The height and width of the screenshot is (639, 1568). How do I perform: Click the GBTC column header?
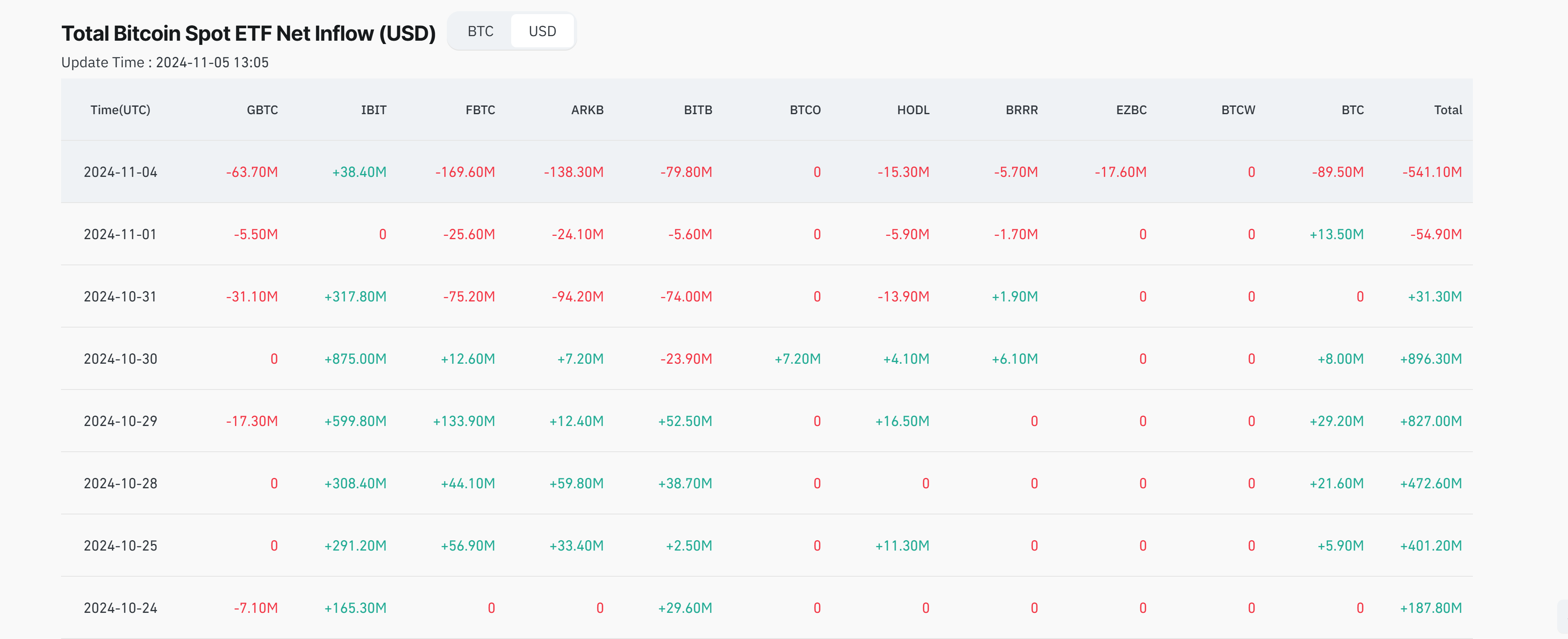click(x=262, y=110)
